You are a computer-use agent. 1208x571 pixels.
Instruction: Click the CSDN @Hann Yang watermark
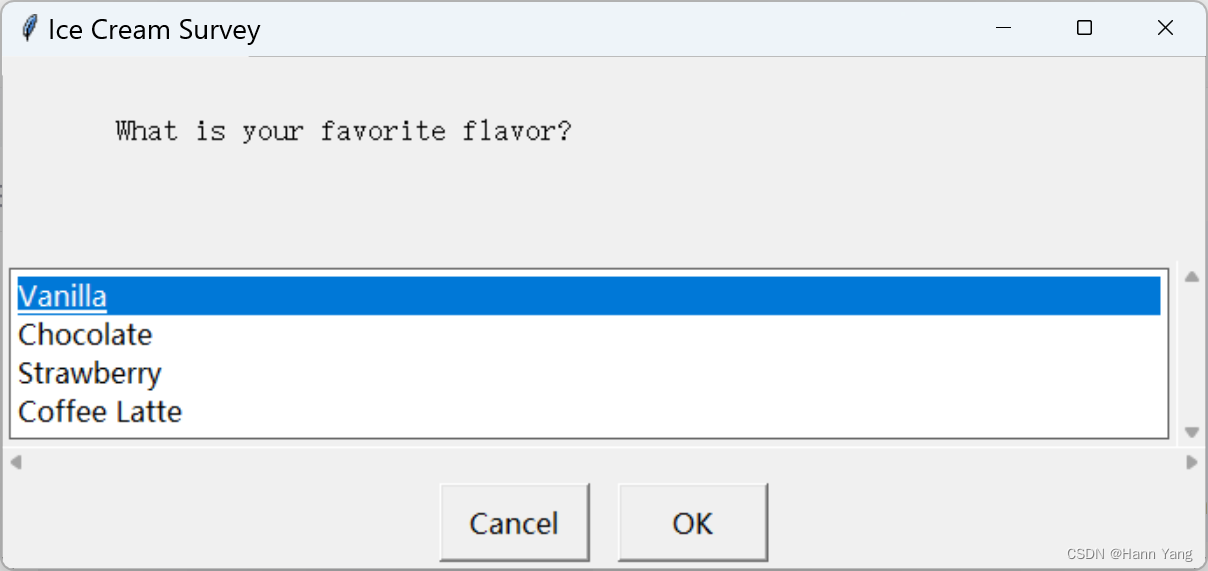tap(1131, 553)
